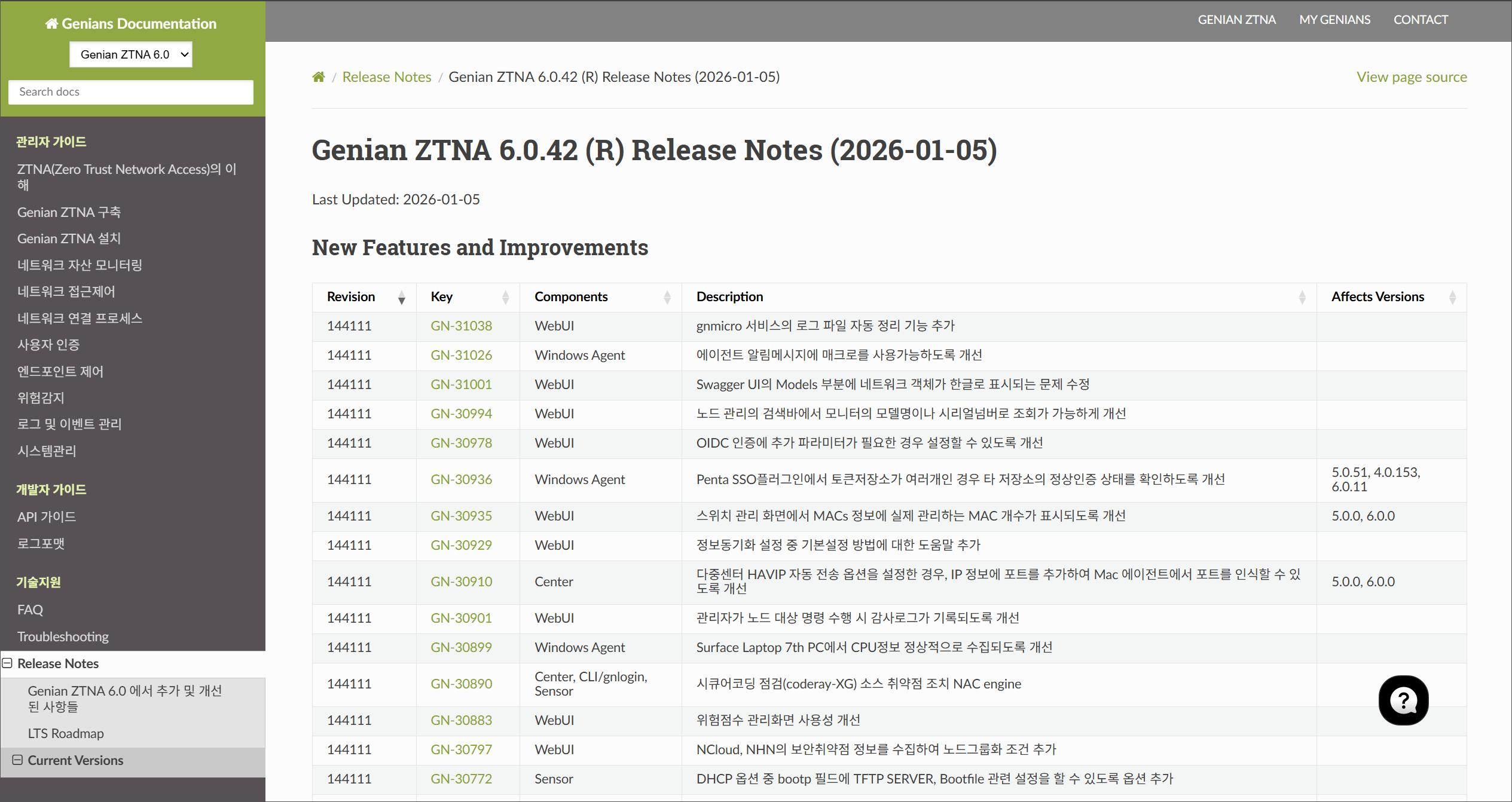Go to CONTACT in top navigation
The height and width of the screenshot is (802, 1512).
point(1421,20)
